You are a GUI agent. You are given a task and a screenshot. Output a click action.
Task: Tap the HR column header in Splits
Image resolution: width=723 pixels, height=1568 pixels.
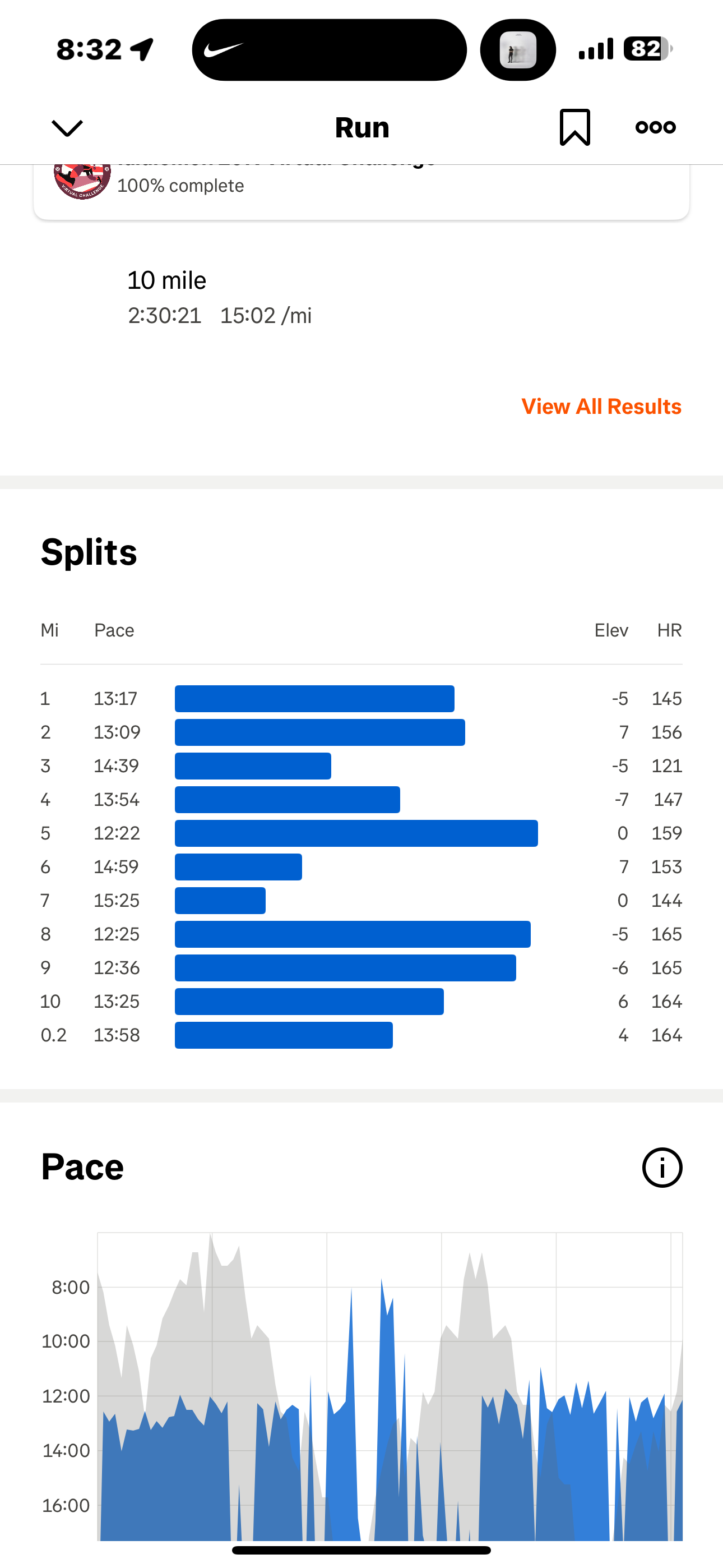pyautogui.click(x=669, y=630)
